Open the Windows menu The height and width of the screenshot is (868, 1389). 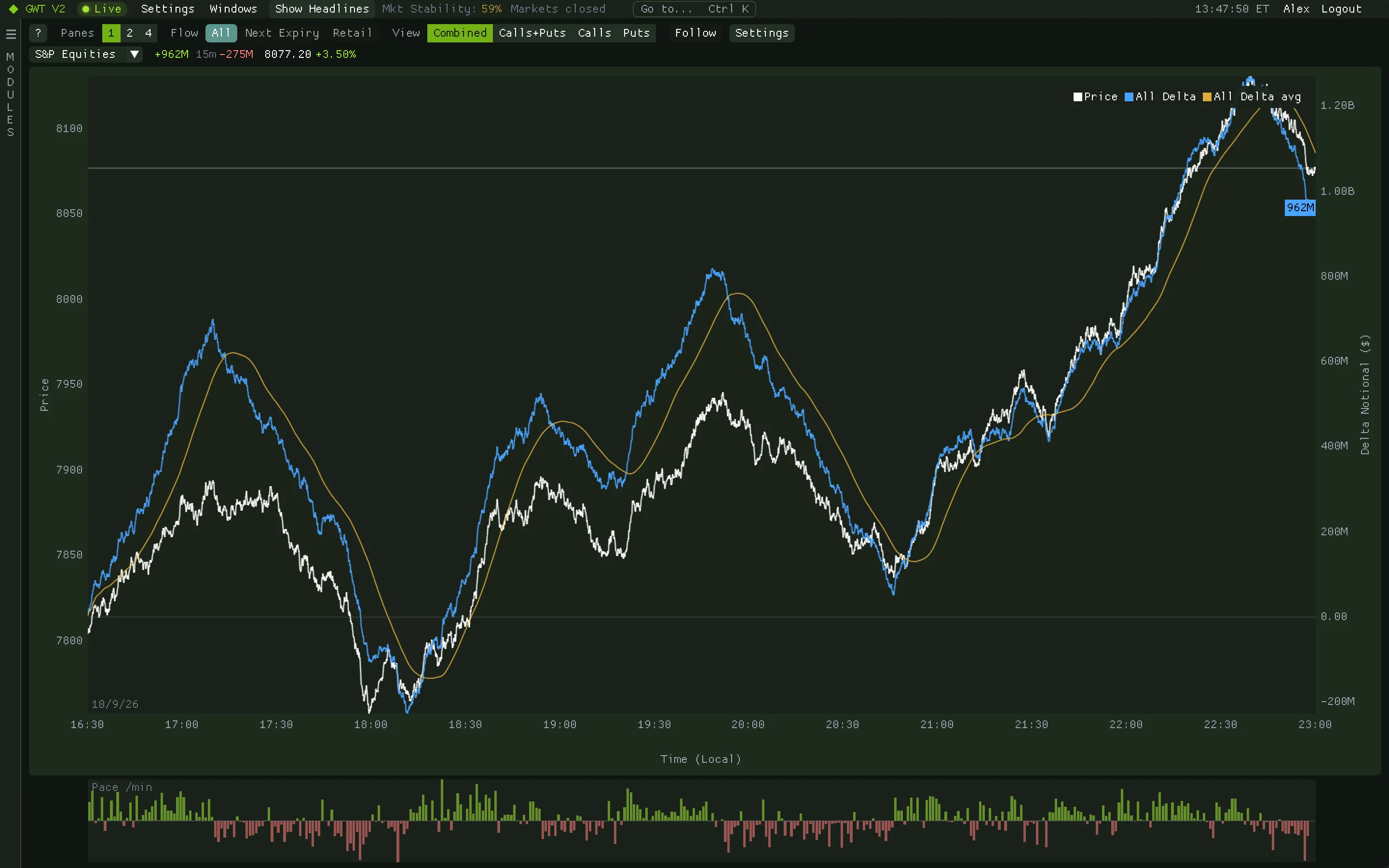233,9
